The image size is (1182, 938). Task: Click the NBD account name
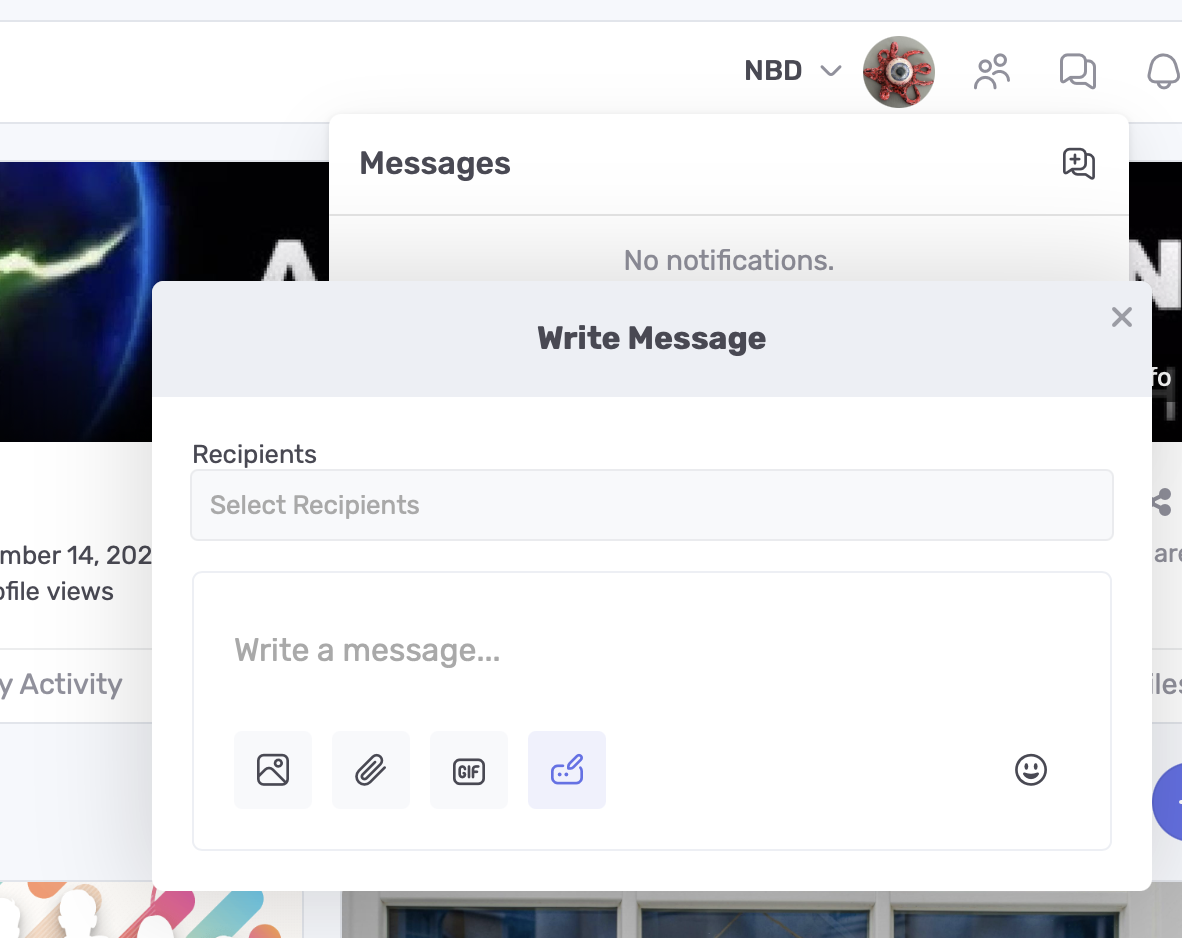(773, 71)
